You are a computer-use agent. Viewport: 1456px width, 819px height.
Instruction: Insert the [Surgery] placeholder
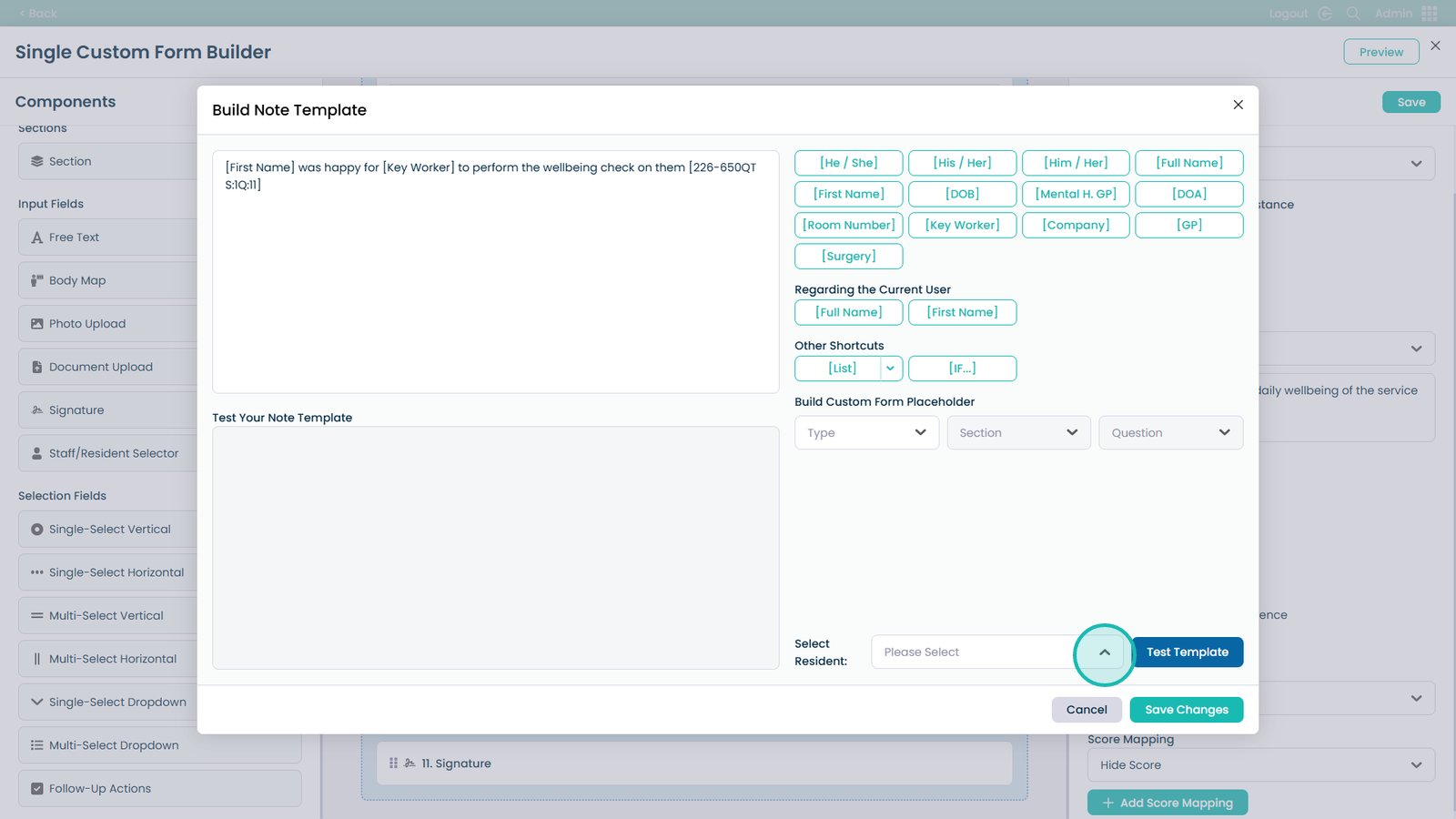(x=849, y=256)
